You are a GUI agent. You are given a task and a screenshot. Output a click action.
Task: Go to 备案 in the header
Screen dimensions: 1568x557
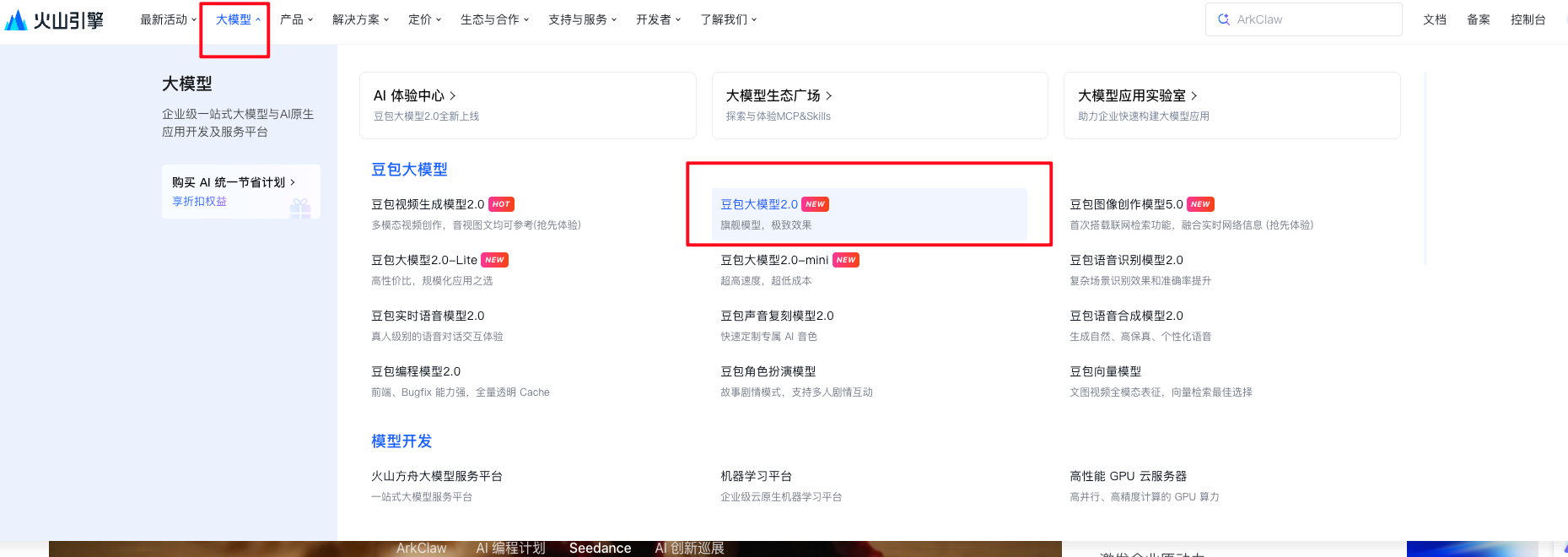(1479, 19)
